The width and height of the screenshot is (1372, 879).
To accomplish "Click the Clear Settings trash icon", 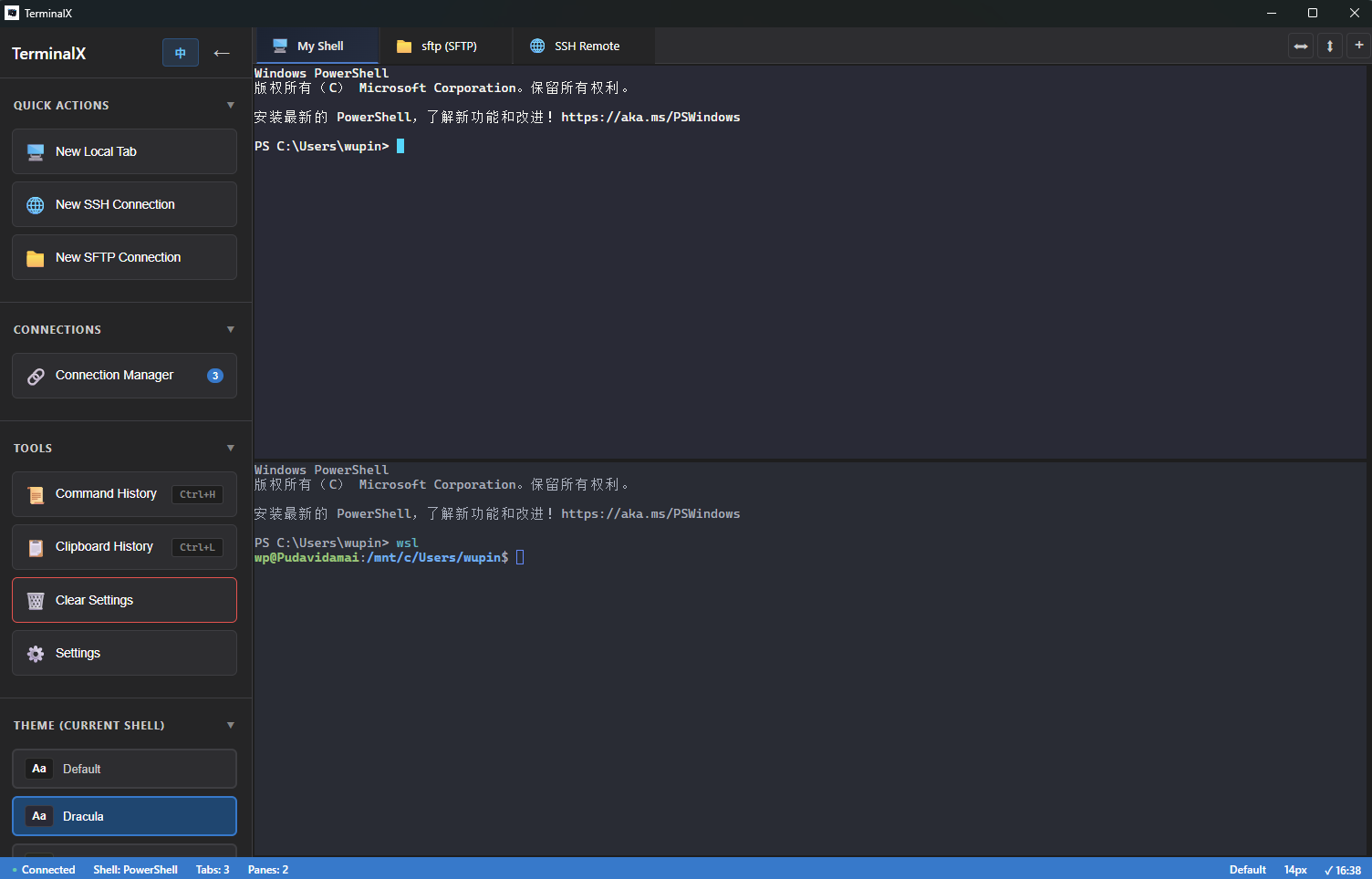I will (36, 600).
